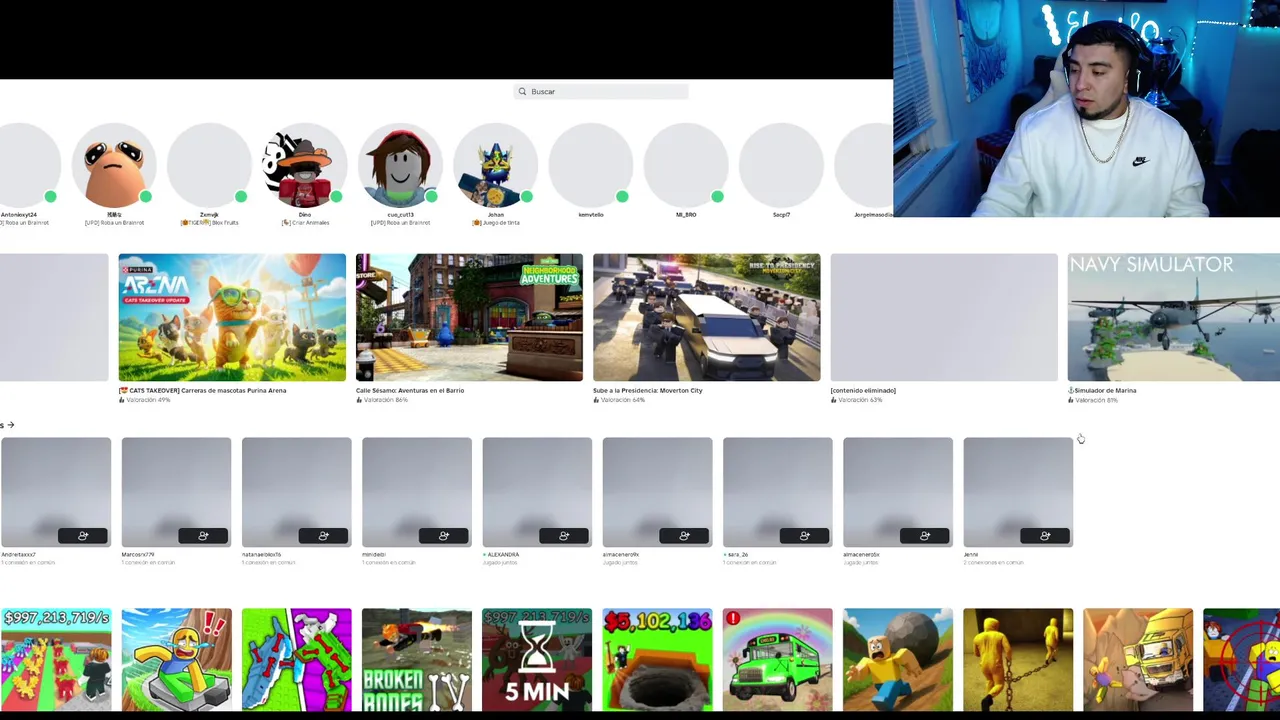Open Dino's avatar with straw hat

(304, 165)
